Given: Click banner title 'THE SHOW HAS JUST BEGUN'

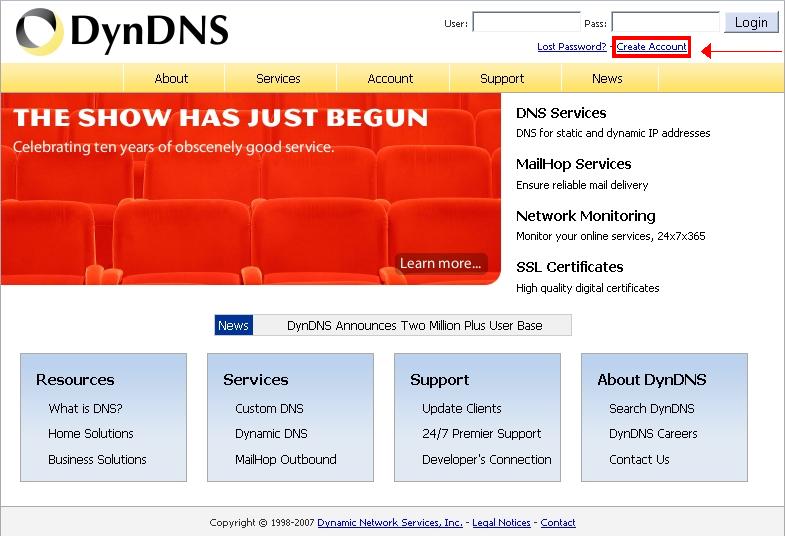Looking at the screenshot, I should click(220, 118).
